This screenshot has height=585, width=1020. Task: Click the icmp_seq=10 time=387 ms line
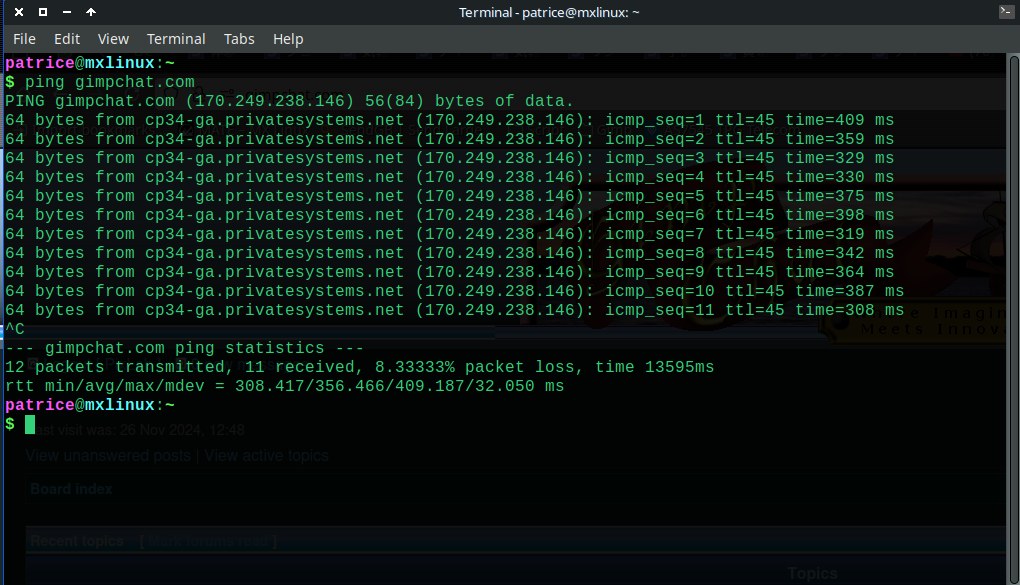(x=455, y=291)
